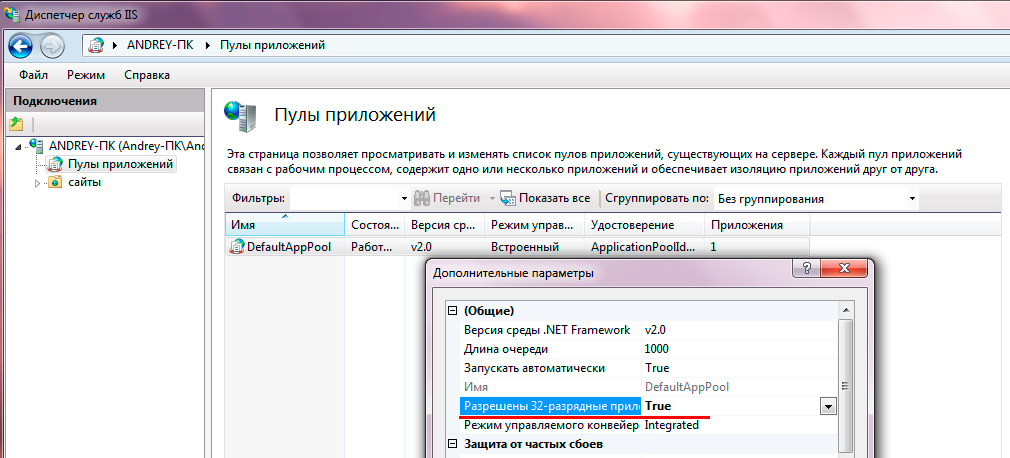Click the Фильтры input field
This screenshot has height=458, width=1010.
[345, 199]
